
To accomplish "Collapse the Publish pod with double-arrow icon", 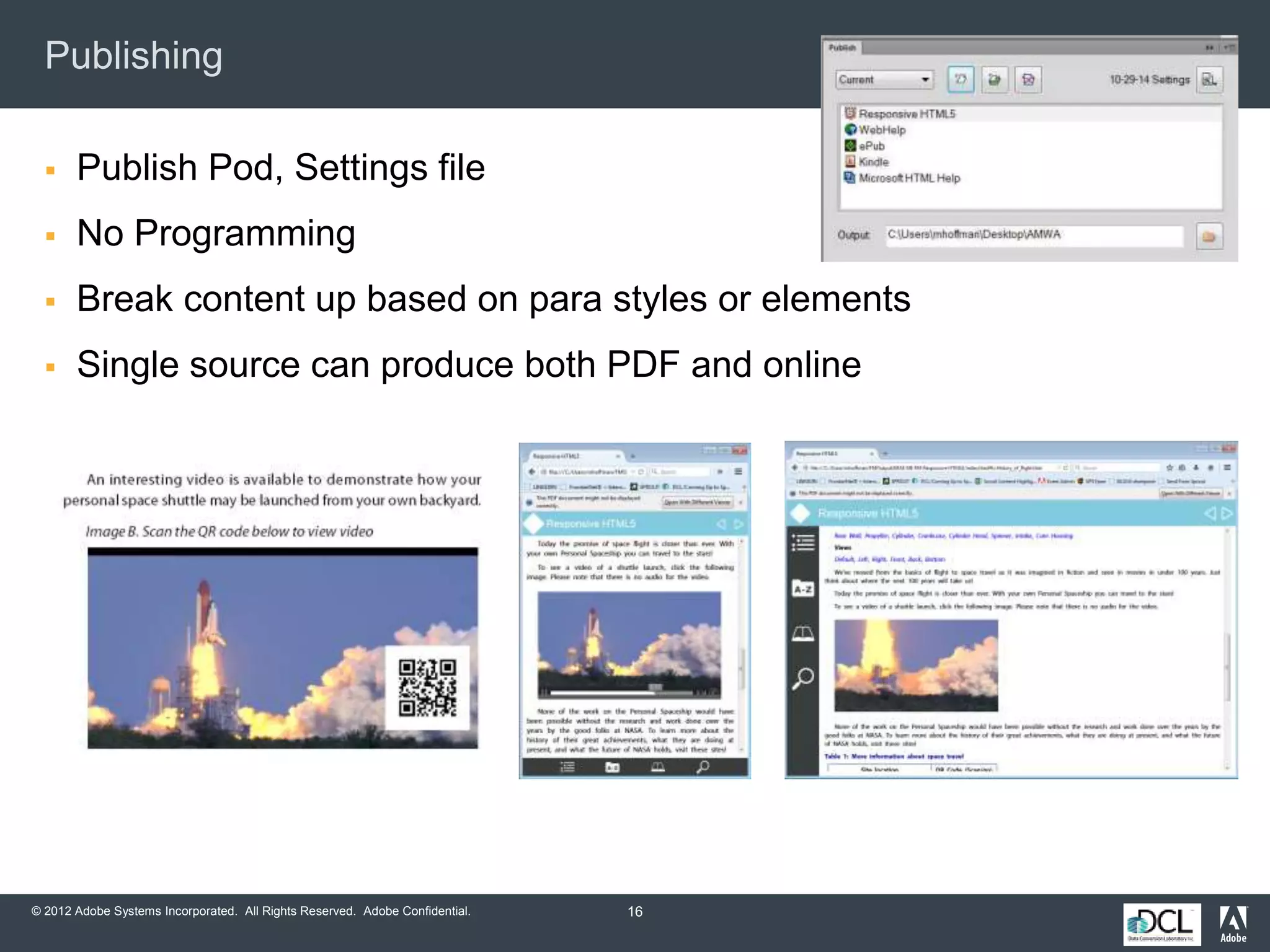I will 1209,48.
